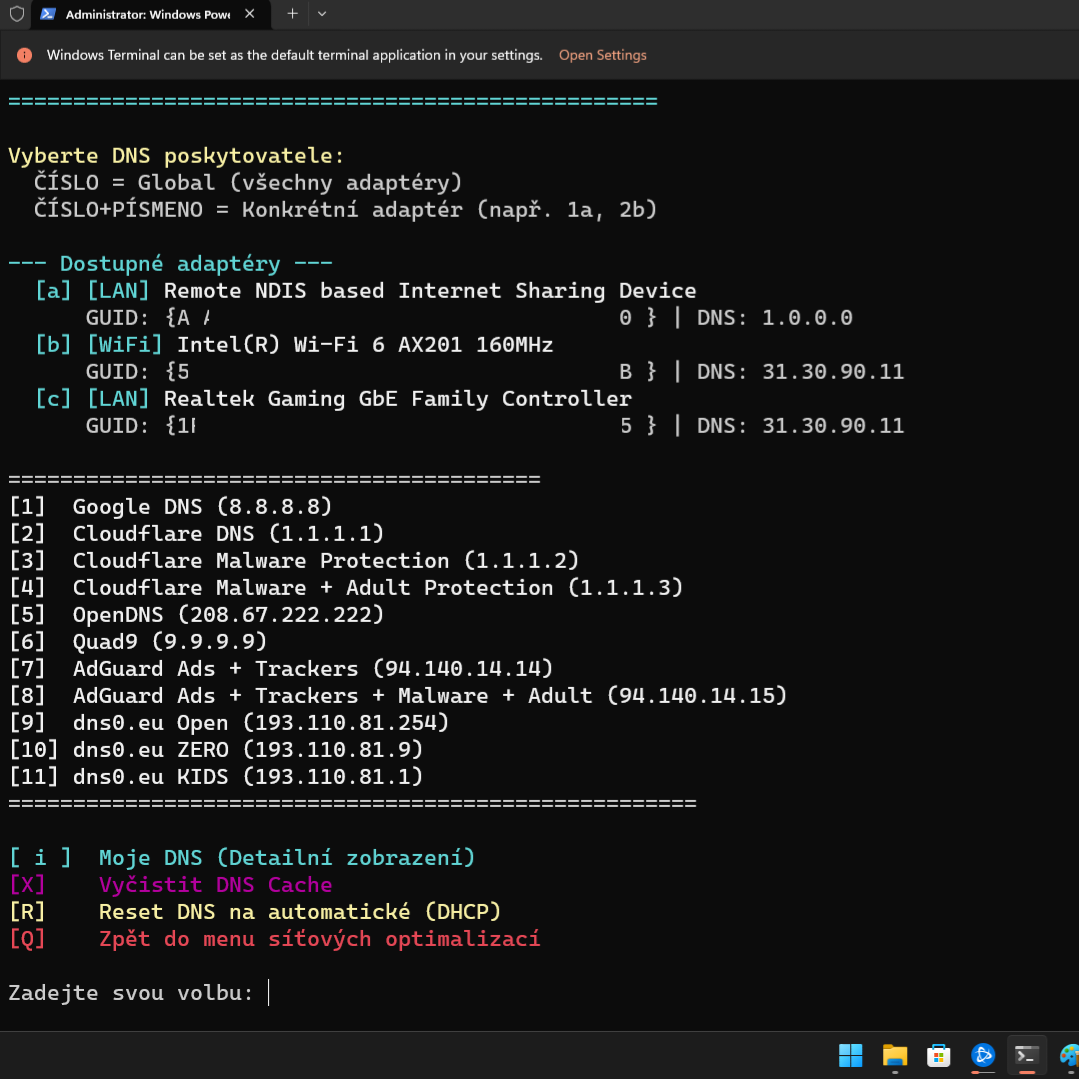The image size is (1079, 1079).
Task: Open File Explorer from the taskbar
Action: point(894,1055)
